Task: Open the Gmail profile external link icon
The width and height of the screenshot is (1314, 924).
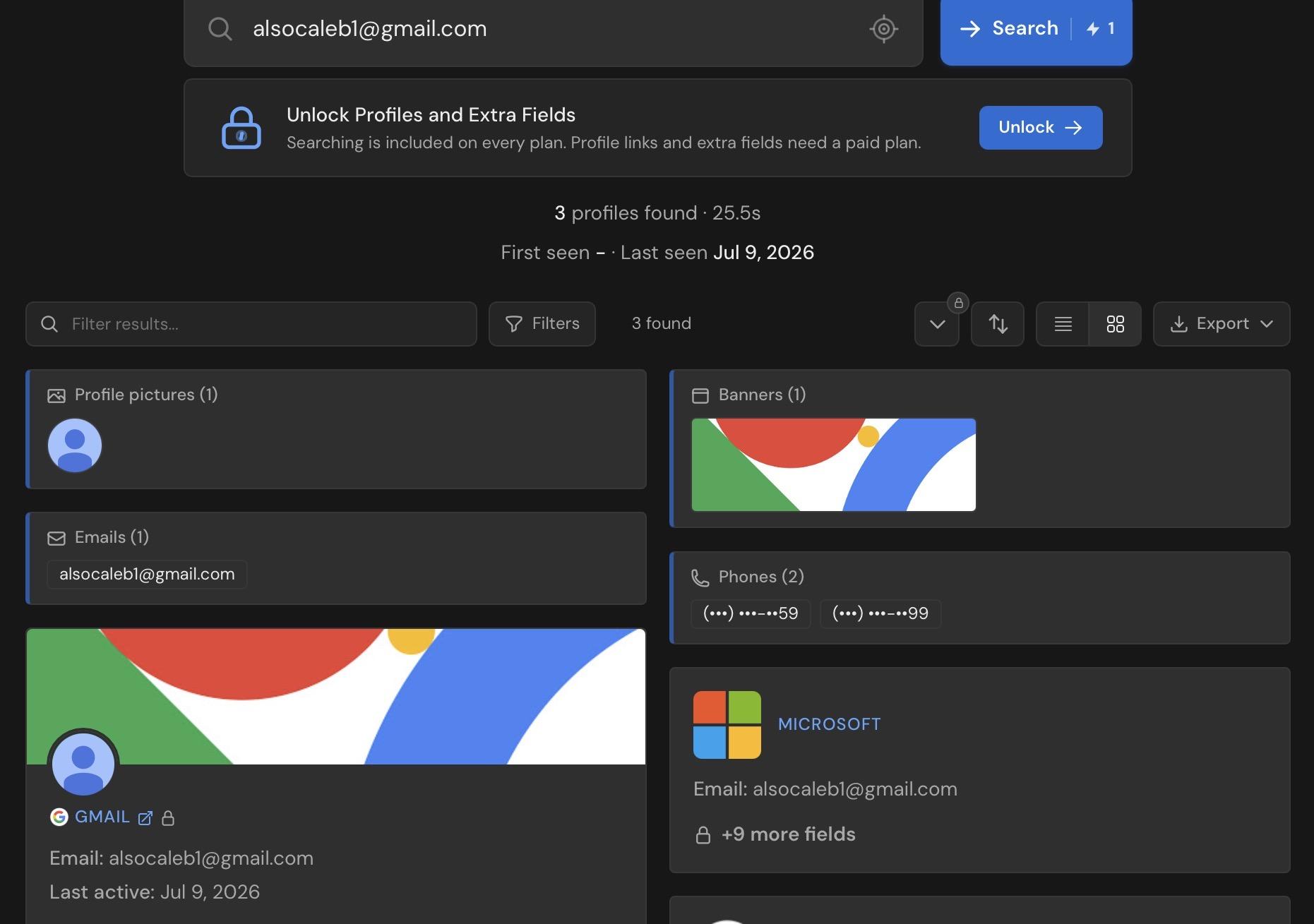Action: click(145, 818)
